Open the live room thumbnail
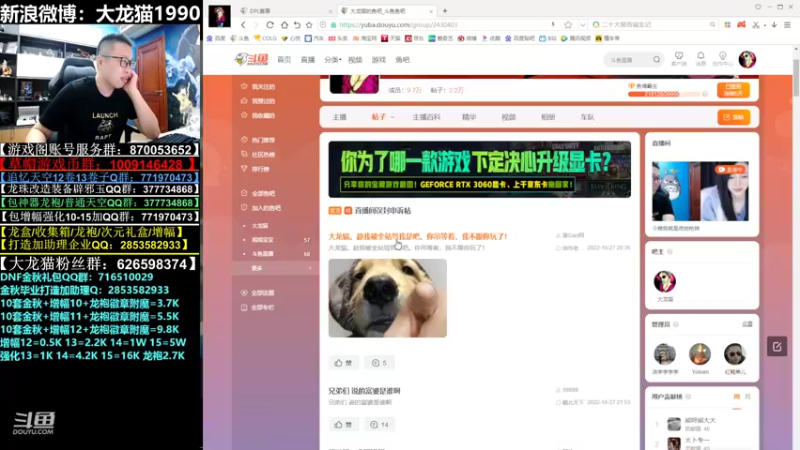The image size is (800, 450). [x=701, y=191]
